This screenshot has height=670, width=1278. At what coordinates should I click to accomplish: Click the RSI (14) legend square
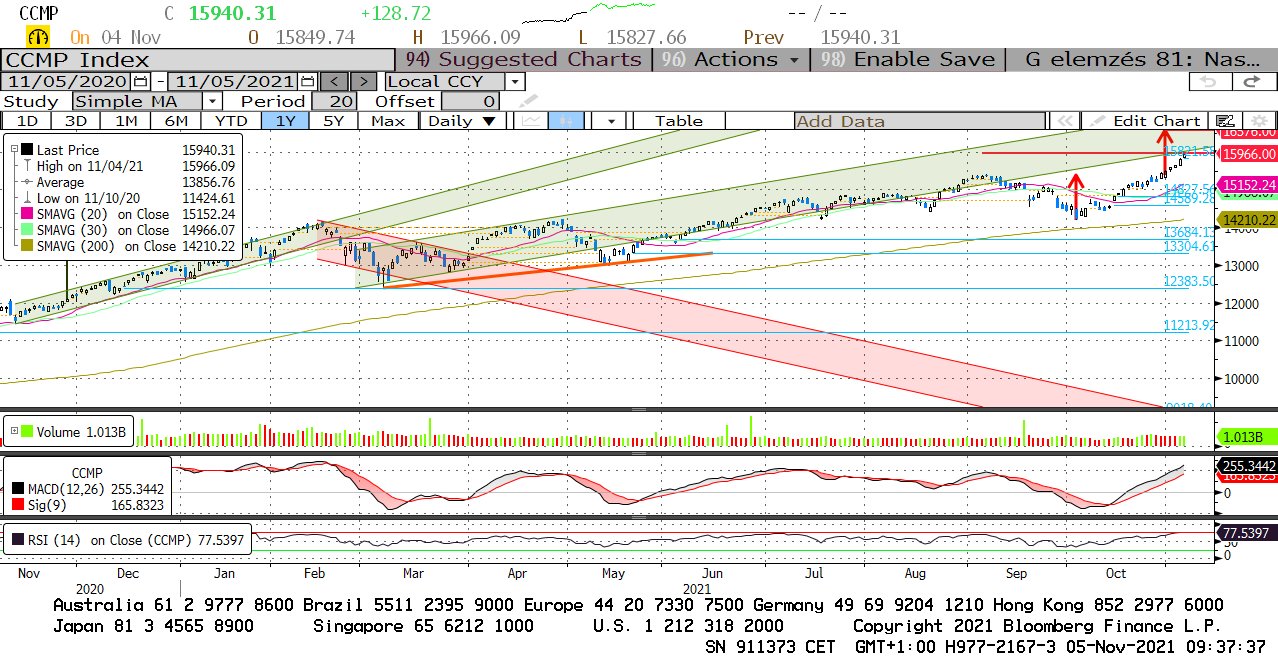[20, 540]
